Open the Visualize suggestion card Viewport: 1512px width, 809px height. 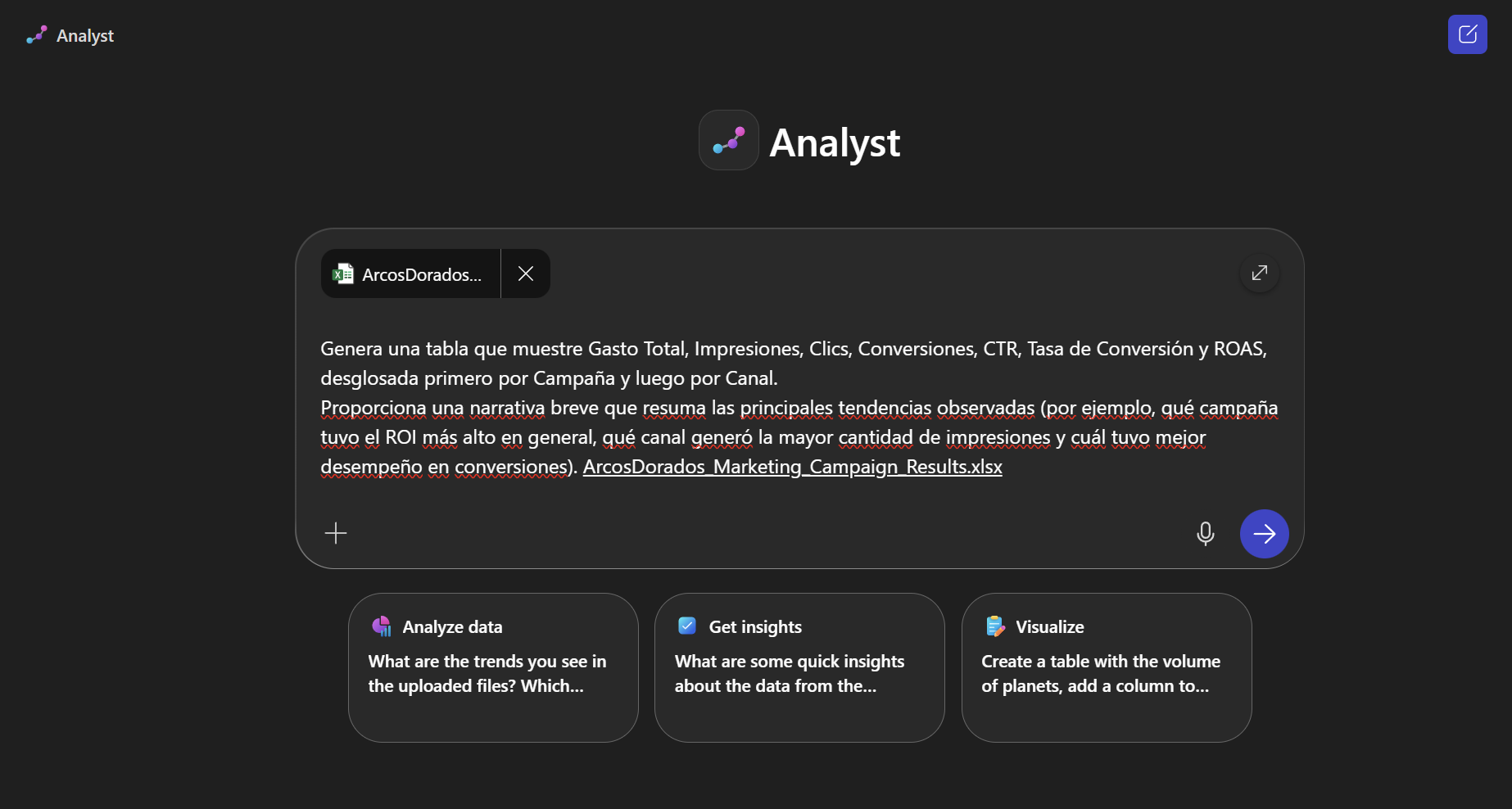1106,668
